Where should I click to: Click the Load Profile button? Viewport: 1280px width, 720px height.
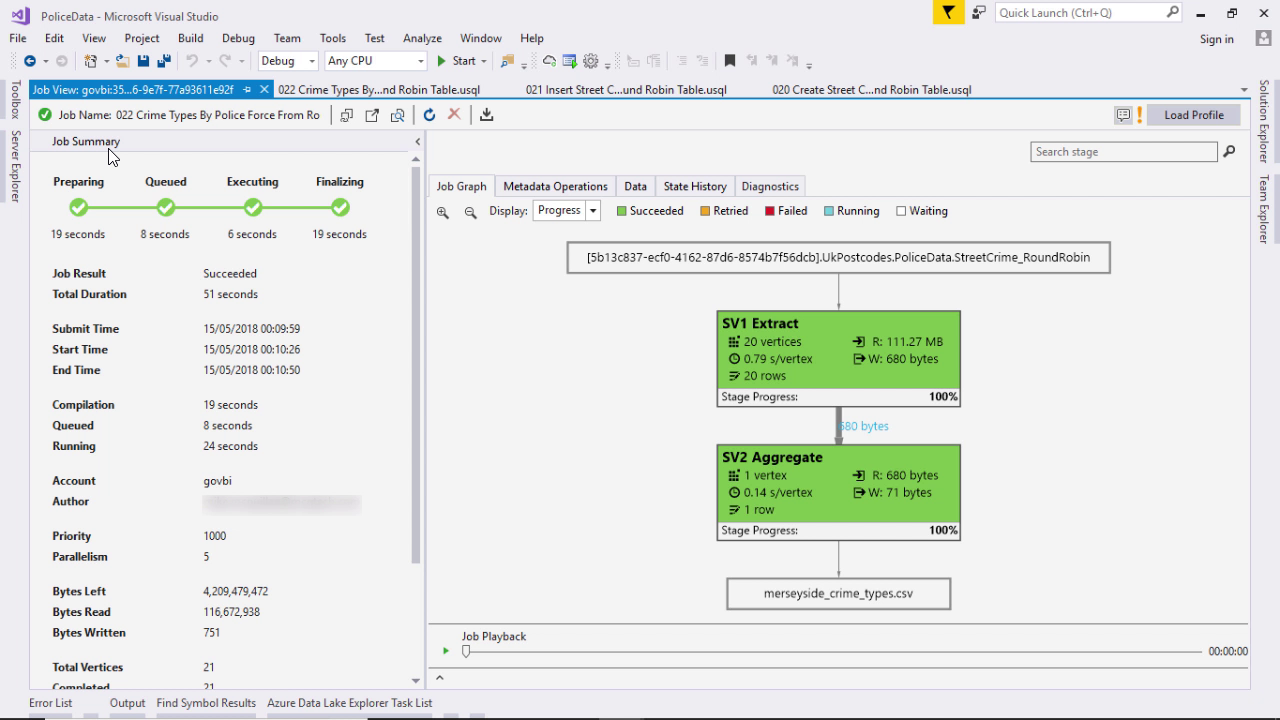1193,115
